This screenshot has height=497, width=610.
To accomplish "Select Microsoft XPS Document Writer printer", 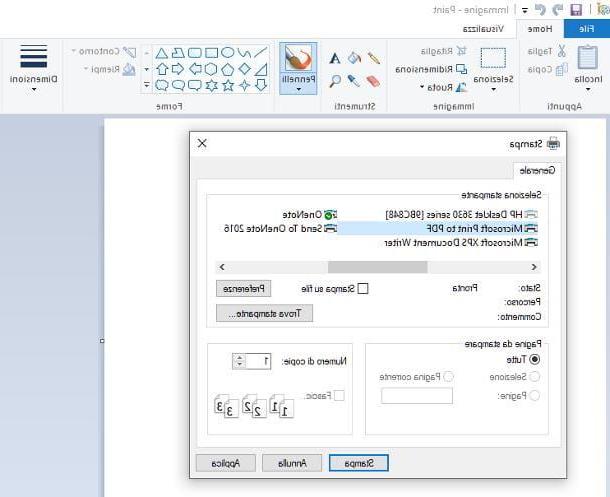I will (461, 243).
